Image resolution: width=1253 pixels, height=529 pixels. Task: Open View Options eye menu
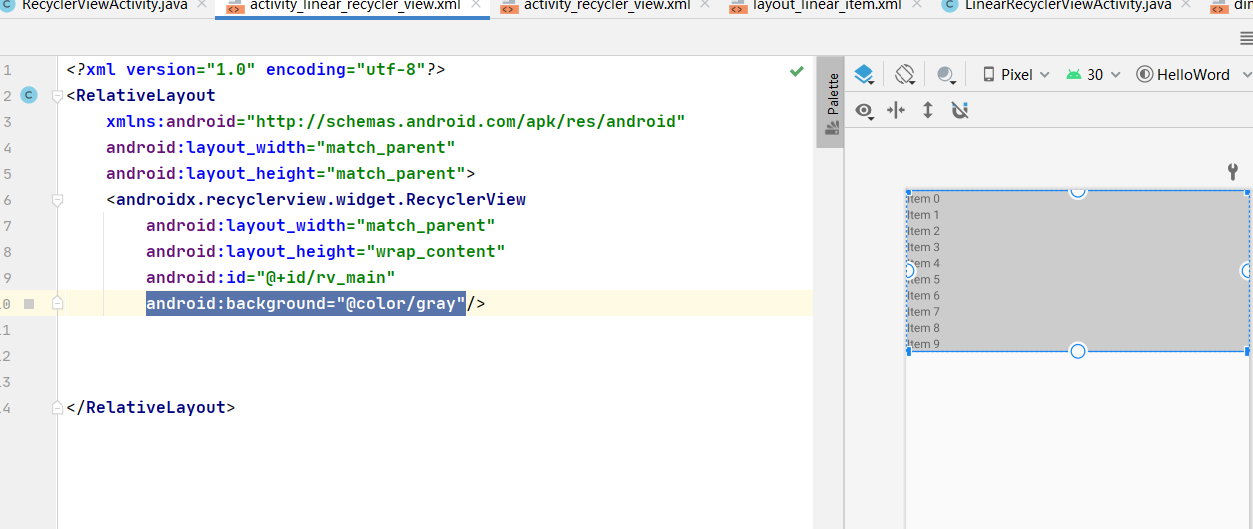864,110
